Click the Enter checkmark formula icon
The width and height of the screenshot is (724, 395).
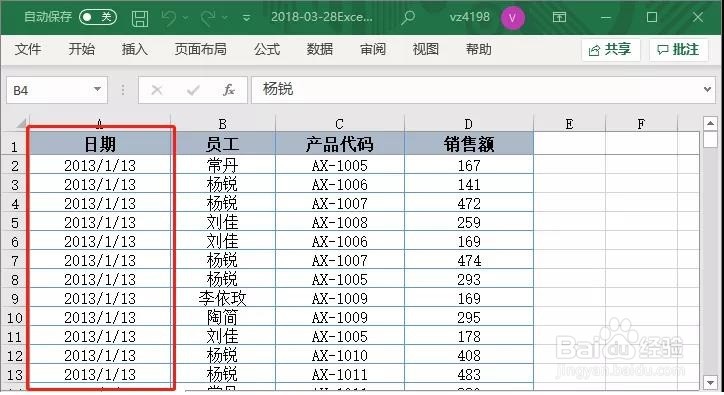point(193,90)
